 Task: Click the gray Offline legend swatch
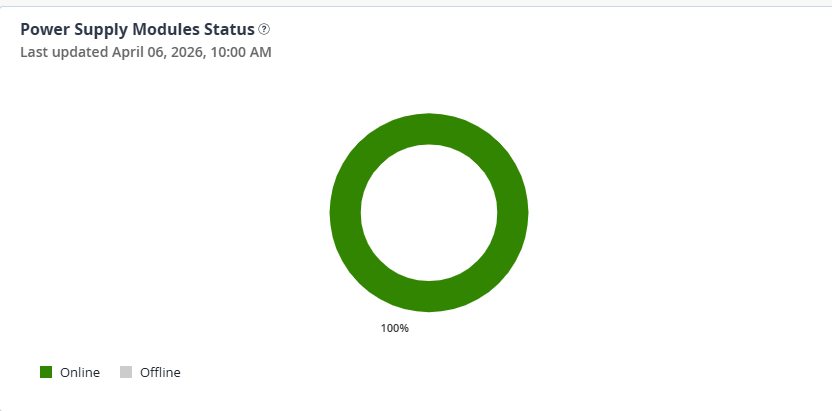tap(126, 372)
